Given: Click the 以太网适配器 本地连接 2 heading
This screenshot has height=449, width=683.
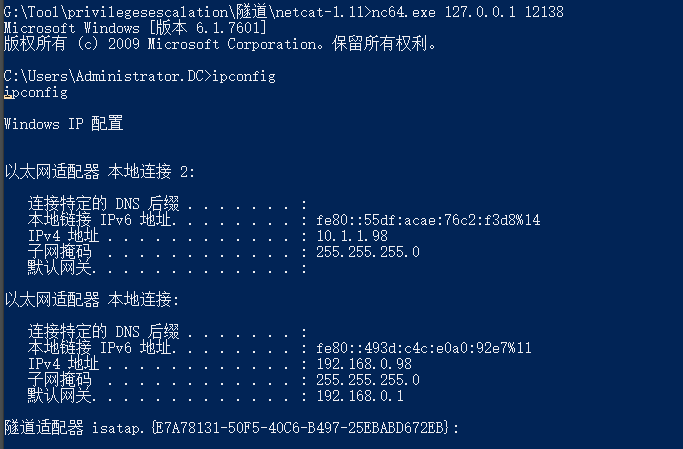Looking at the screenshot, I should tap(99, 172).
